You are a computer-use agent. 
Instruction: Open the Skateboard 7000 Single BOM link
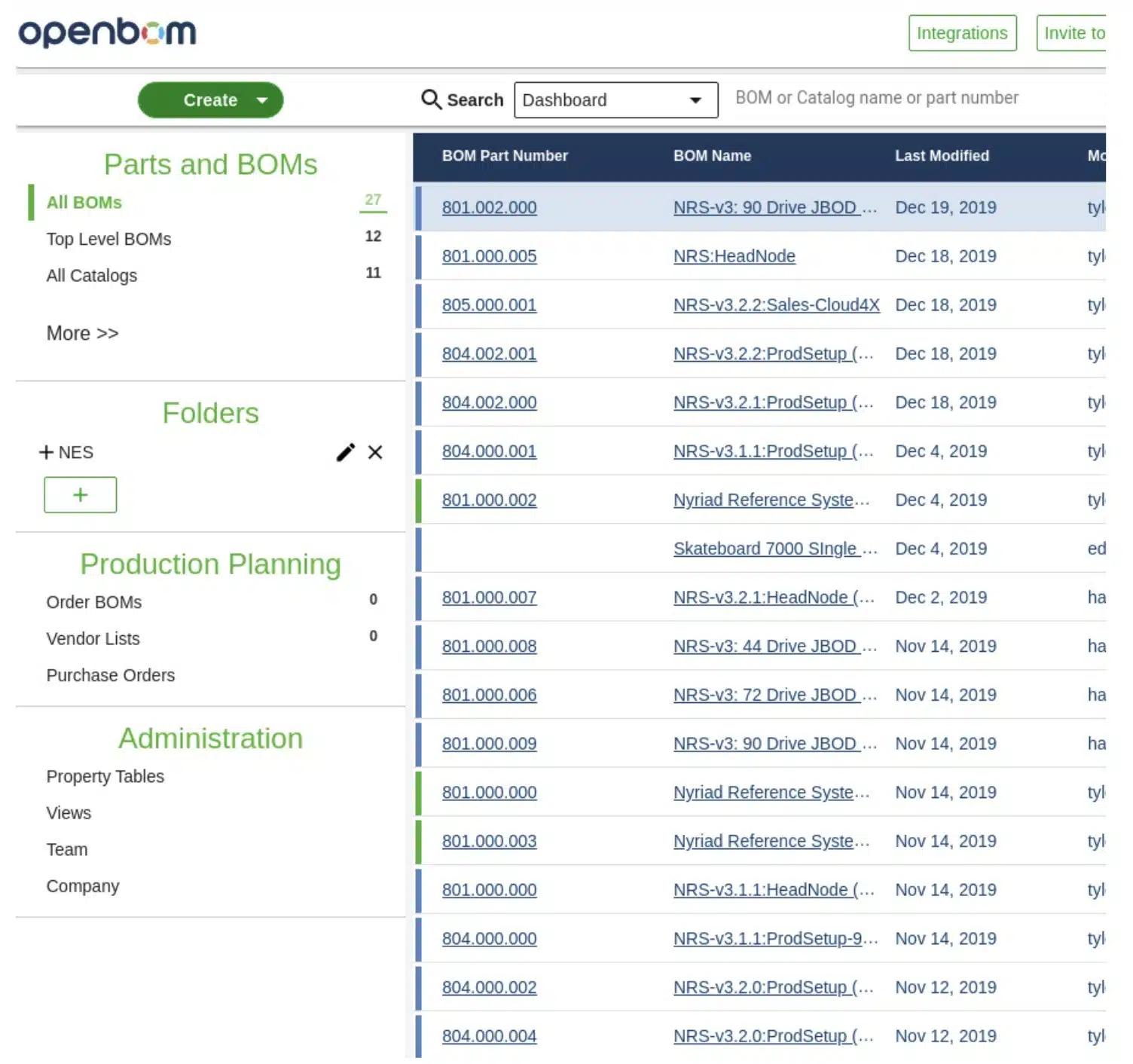(x=775, y=549)
